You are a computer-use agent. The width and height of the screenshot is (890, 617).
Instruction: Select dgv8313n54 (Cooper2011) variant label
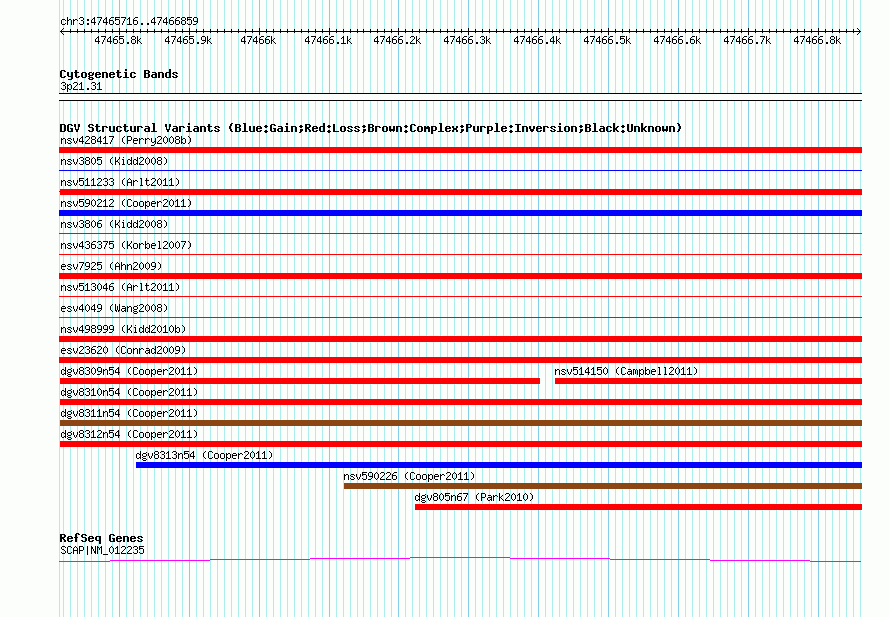204,455
